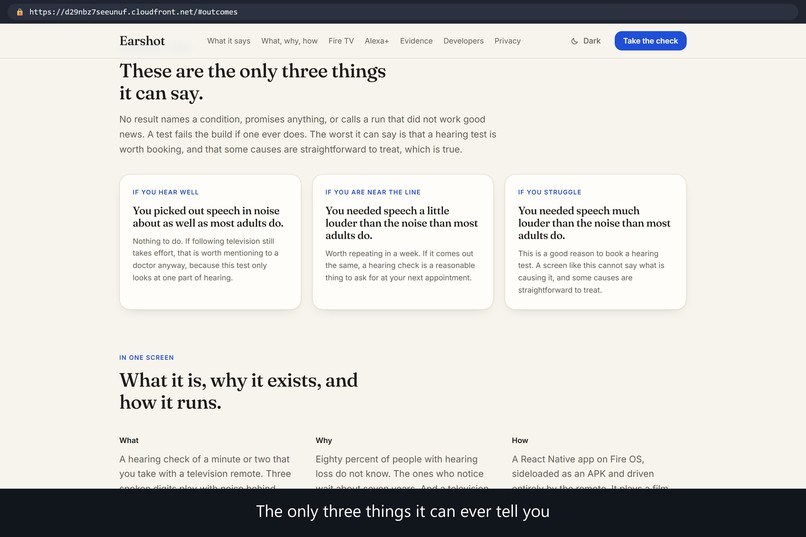Screen dimensions: 806x537
Task: Click heading 'You needed speech much louder'
Action: pyautogui.click(x=594, y=223)
